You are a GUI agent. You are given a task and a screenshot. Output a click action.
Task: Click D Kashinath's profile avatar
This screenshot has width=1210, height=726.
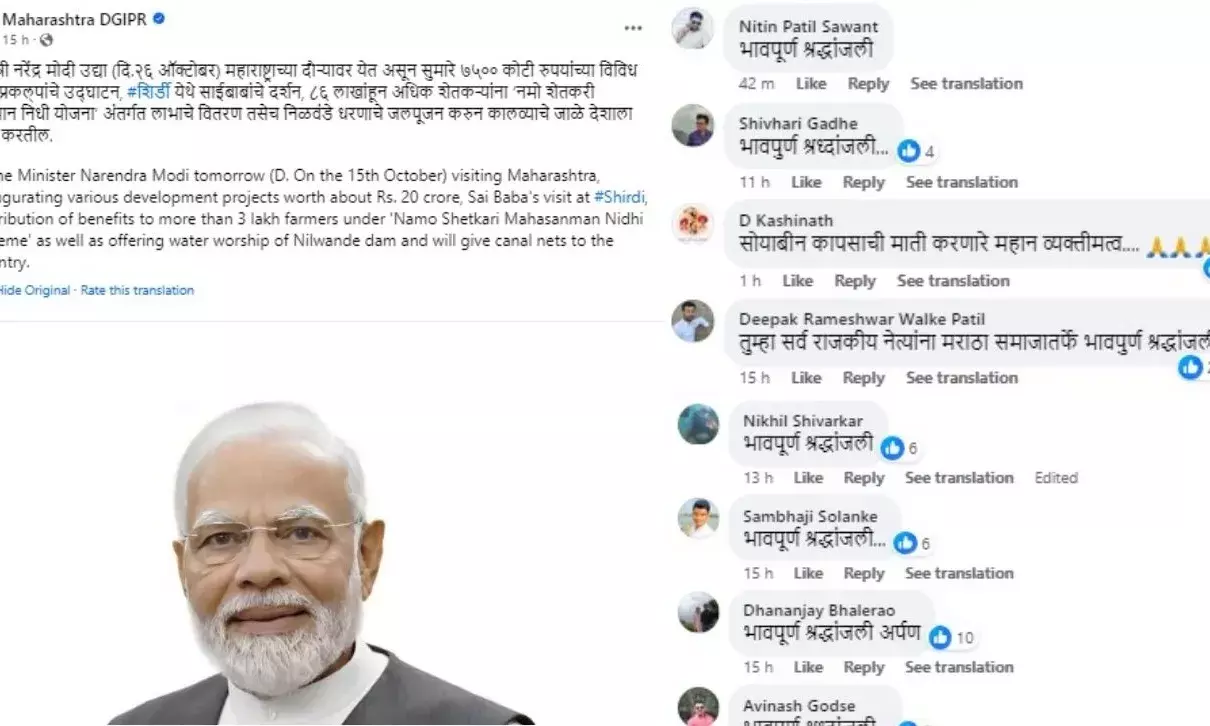coord(692,223)
